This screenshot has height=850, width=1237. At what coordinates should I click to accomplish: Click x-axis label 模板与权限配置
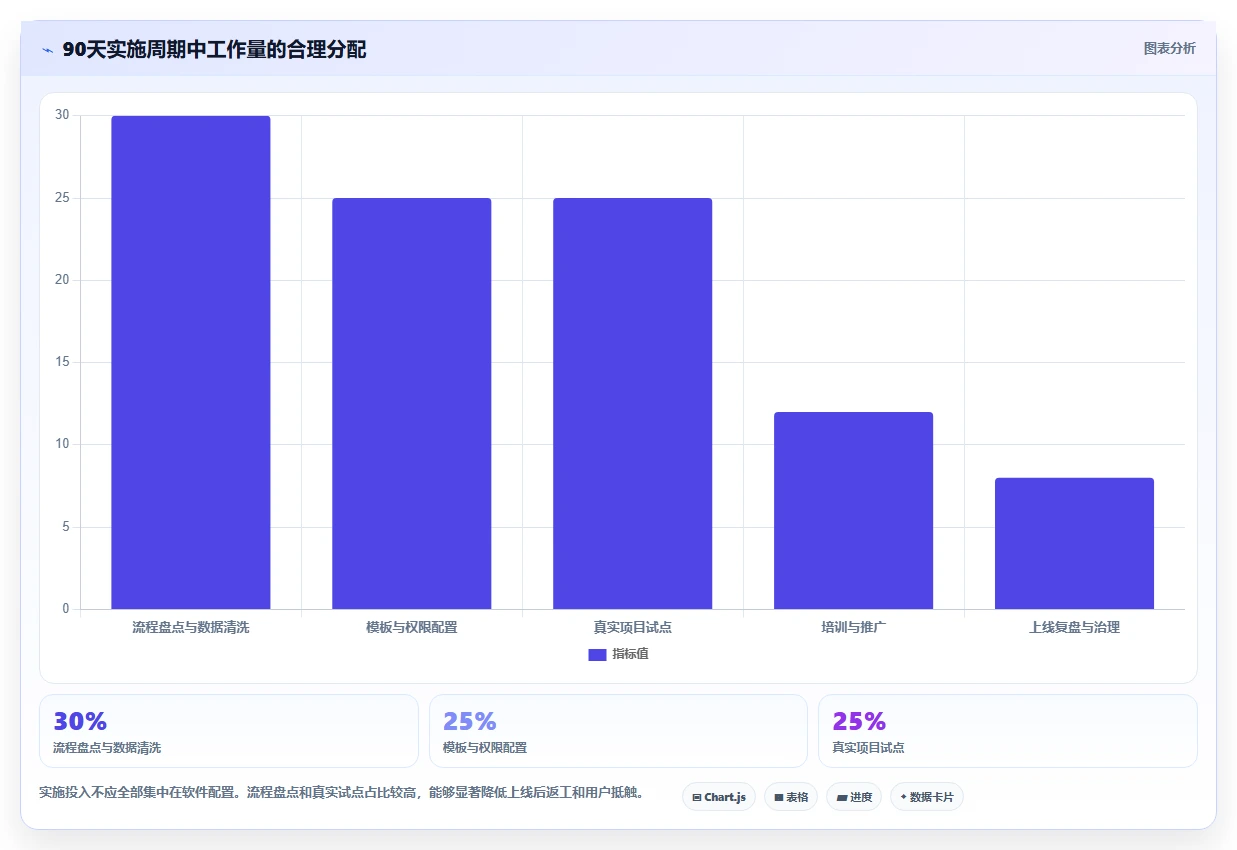[x=411, y=628]
